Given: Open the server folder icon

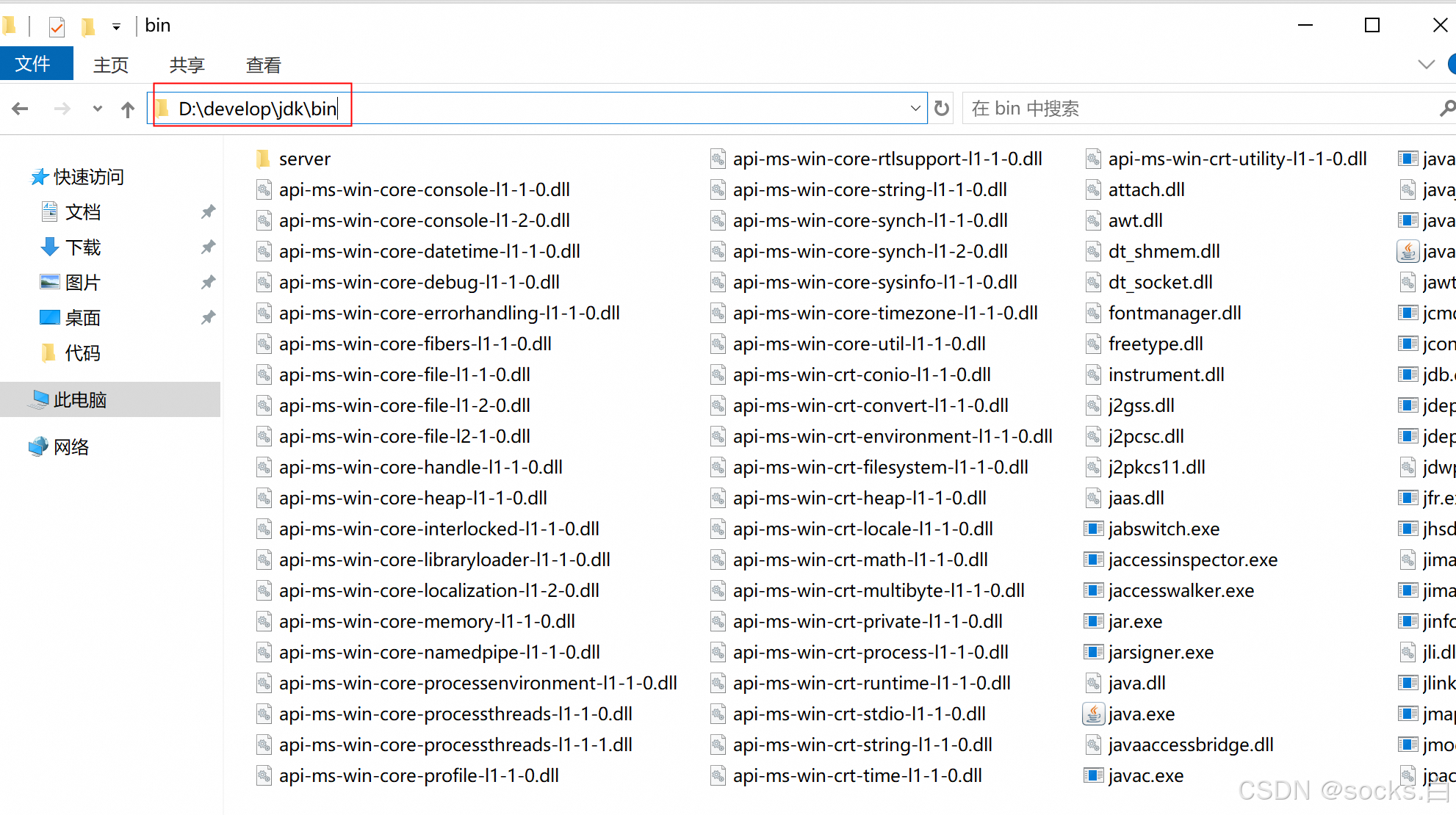Looking at the screenshot, I should (263, 159).
